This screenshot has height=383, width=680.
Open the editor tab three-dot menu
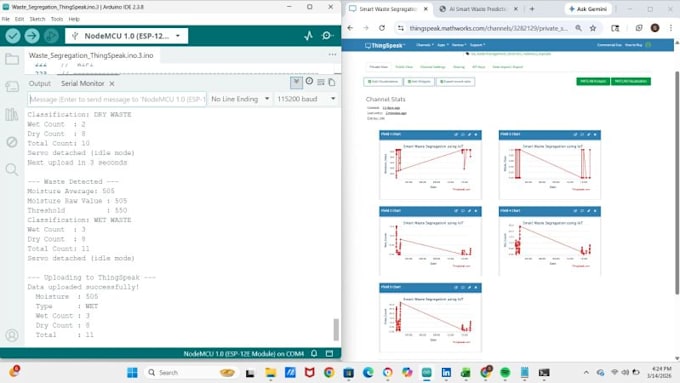coord(332,55)
